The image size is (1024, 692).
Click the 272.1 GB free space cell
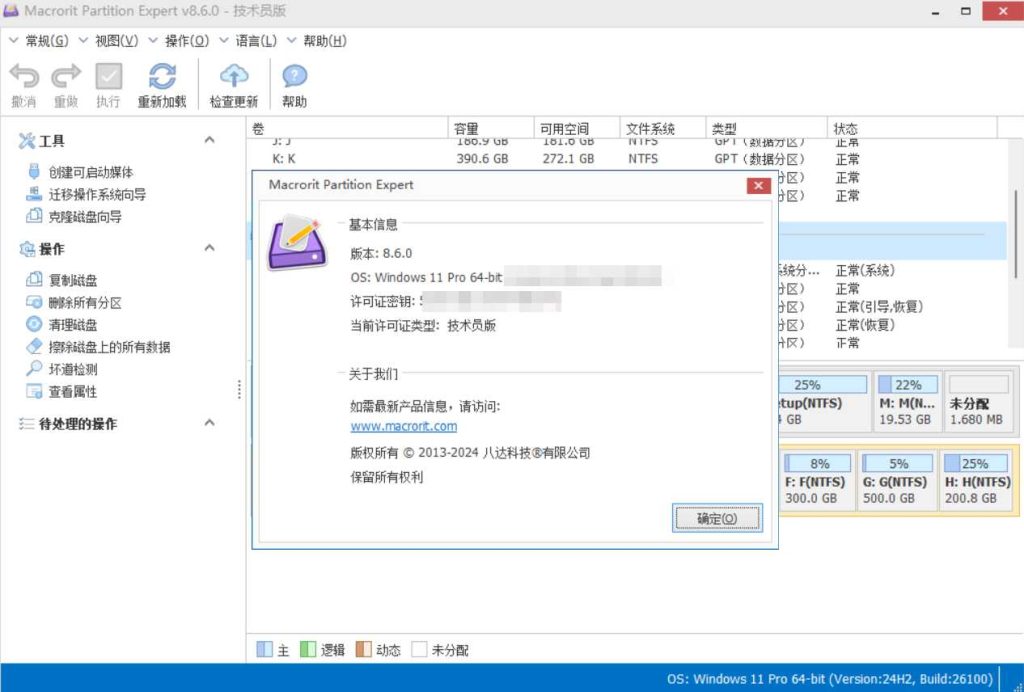coord(568,159)
